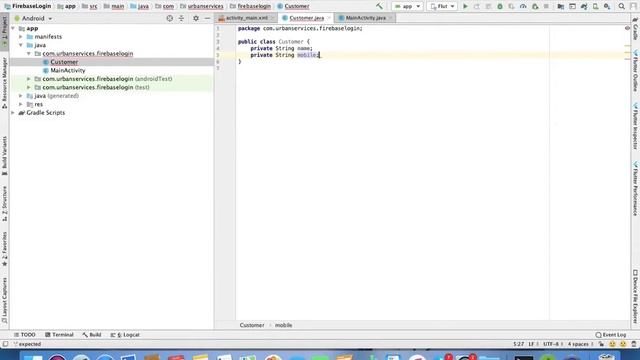
Task: Toggle tool window buttons icon in status bar corner
Action: pyautogui.click(x=5, y=344)
